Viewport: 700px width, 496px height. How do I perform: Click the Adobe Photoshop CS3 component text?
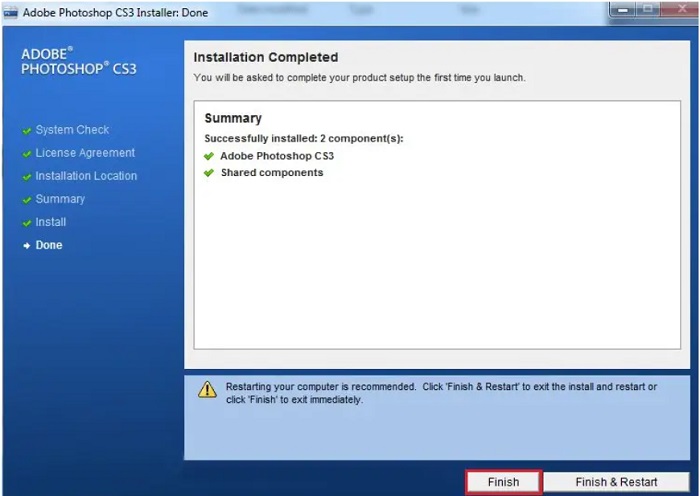[x=277, y=156]
